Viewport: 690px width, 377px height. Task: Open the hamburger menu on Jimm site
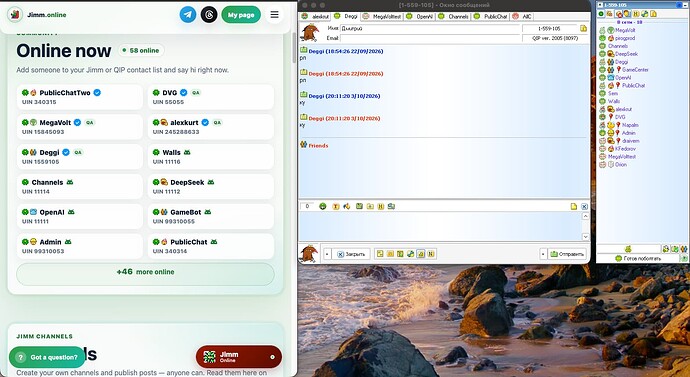pos(275,15)
